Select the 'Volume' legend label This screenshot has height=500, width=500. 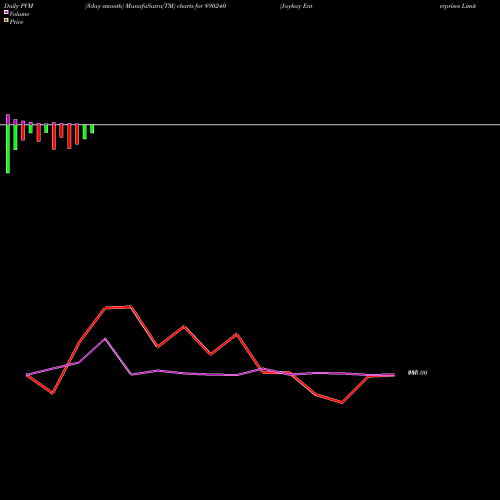(19, 14)
